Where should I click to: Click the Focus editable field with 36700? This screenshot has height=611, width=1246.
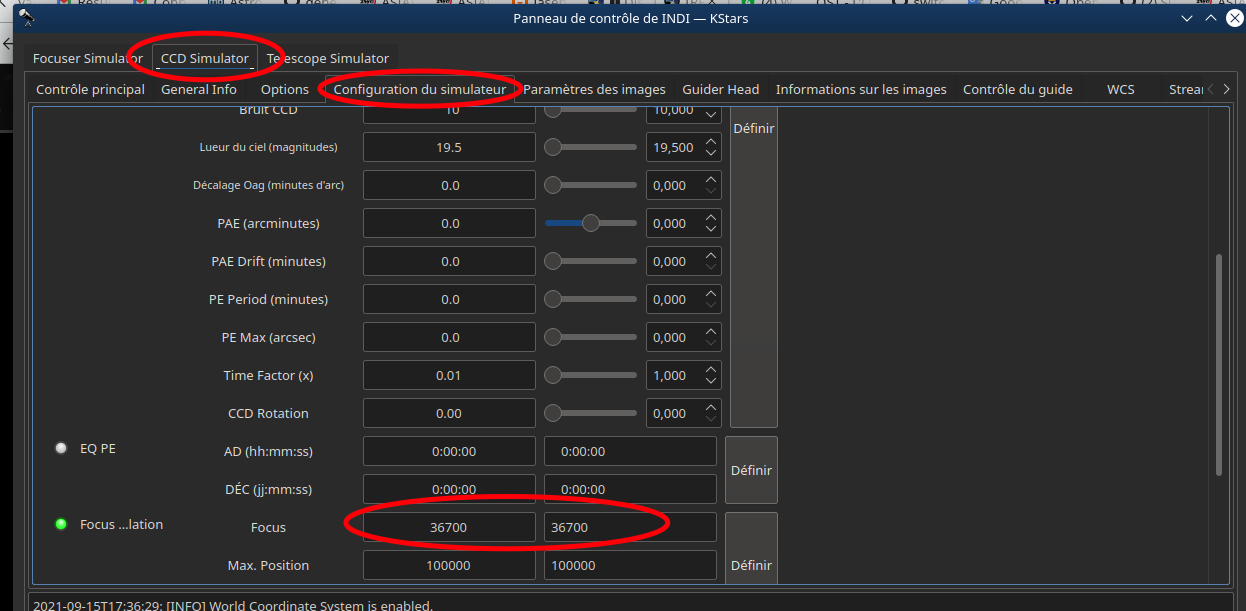[630, 527]
